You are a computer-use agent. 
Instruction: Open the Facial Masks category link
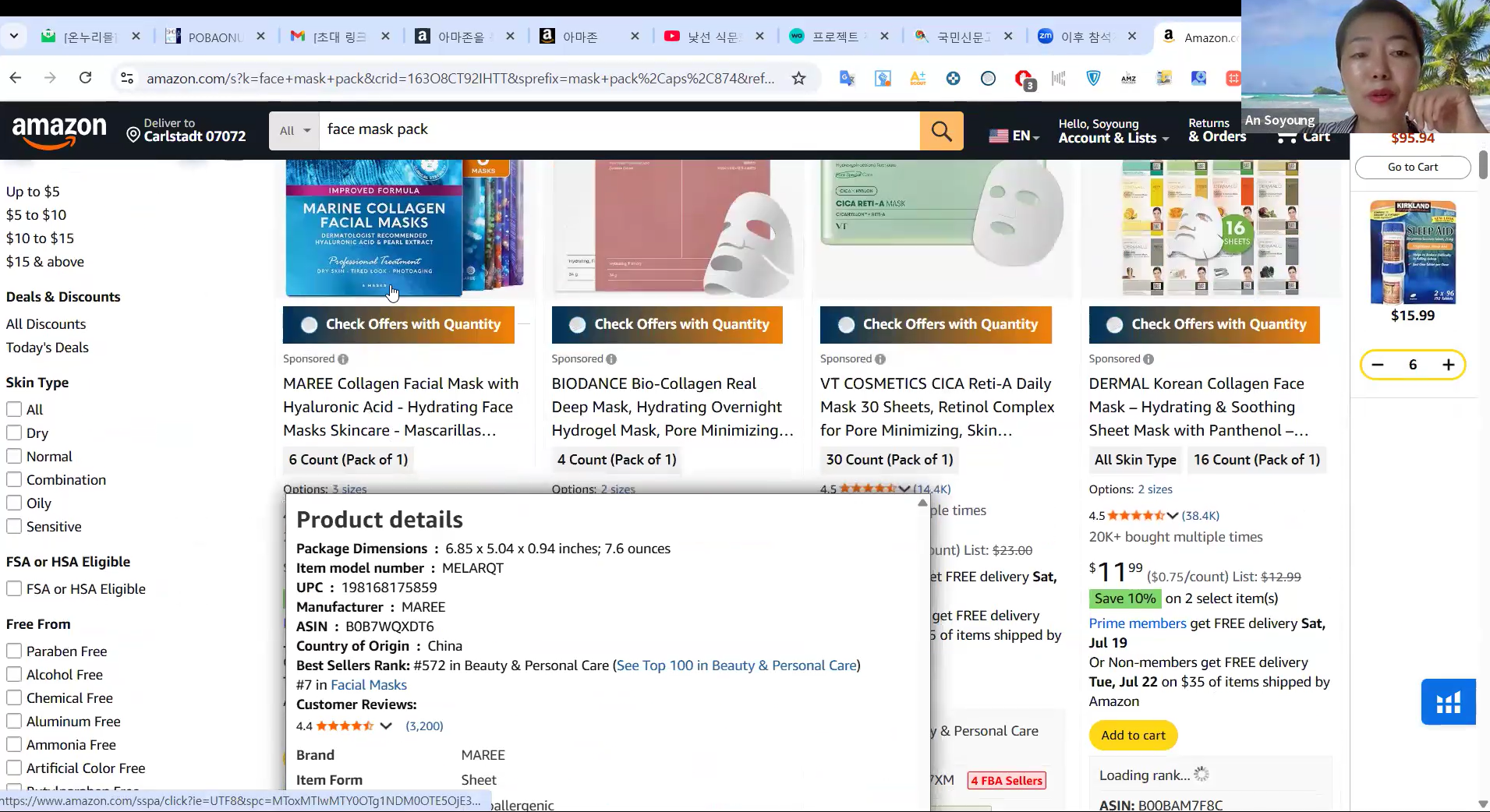(369, 685)
